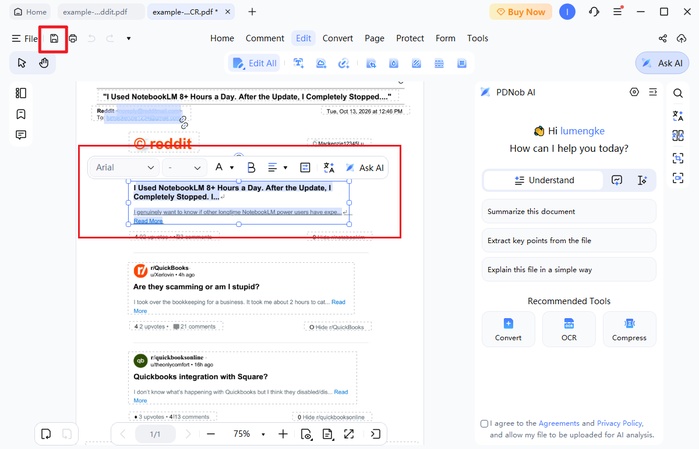Viewport: 699px width, 449px height.
Task: Click the Read More link in selected text
Action: (148, 221)
